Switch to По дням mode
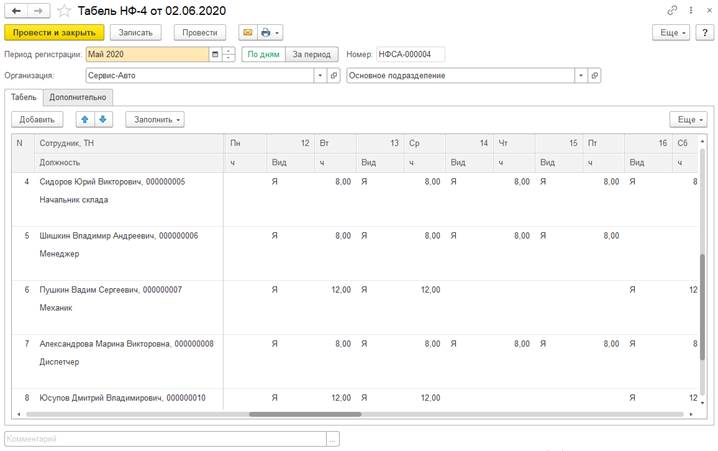The width and height of the screenshot is (718, 451). 263,54
